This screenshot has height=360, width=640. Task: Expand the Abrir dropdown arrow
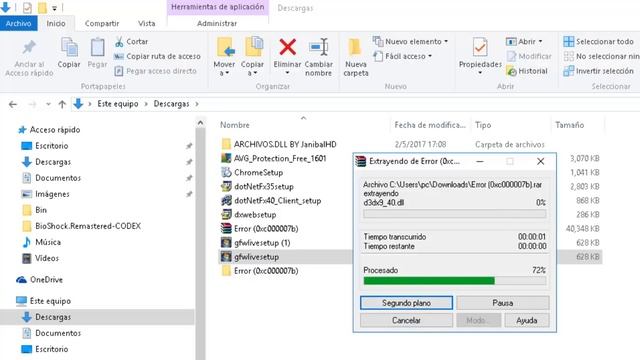(x=540, y=42)
